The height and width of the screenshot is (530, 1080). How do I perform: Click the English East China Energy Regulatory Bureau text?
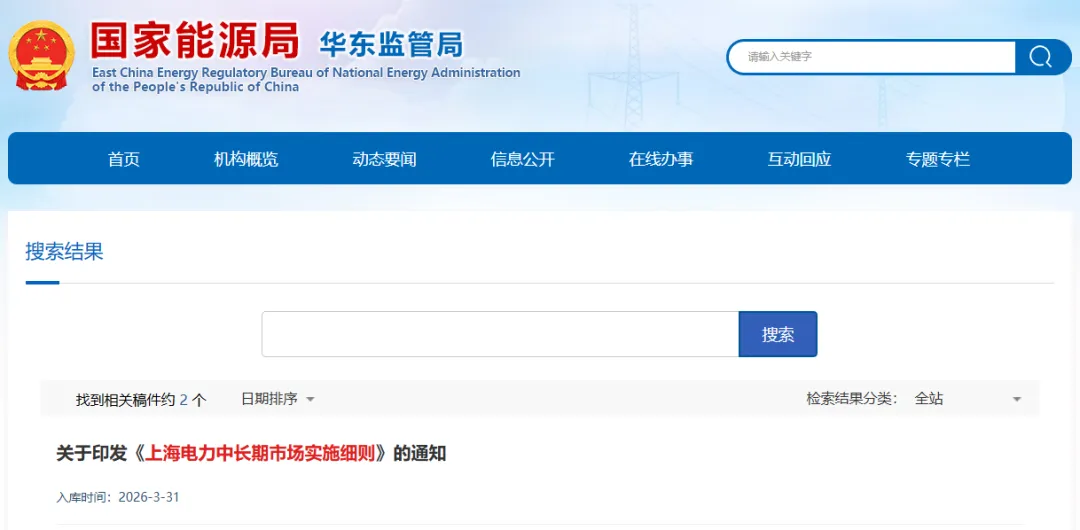(306, 79)
